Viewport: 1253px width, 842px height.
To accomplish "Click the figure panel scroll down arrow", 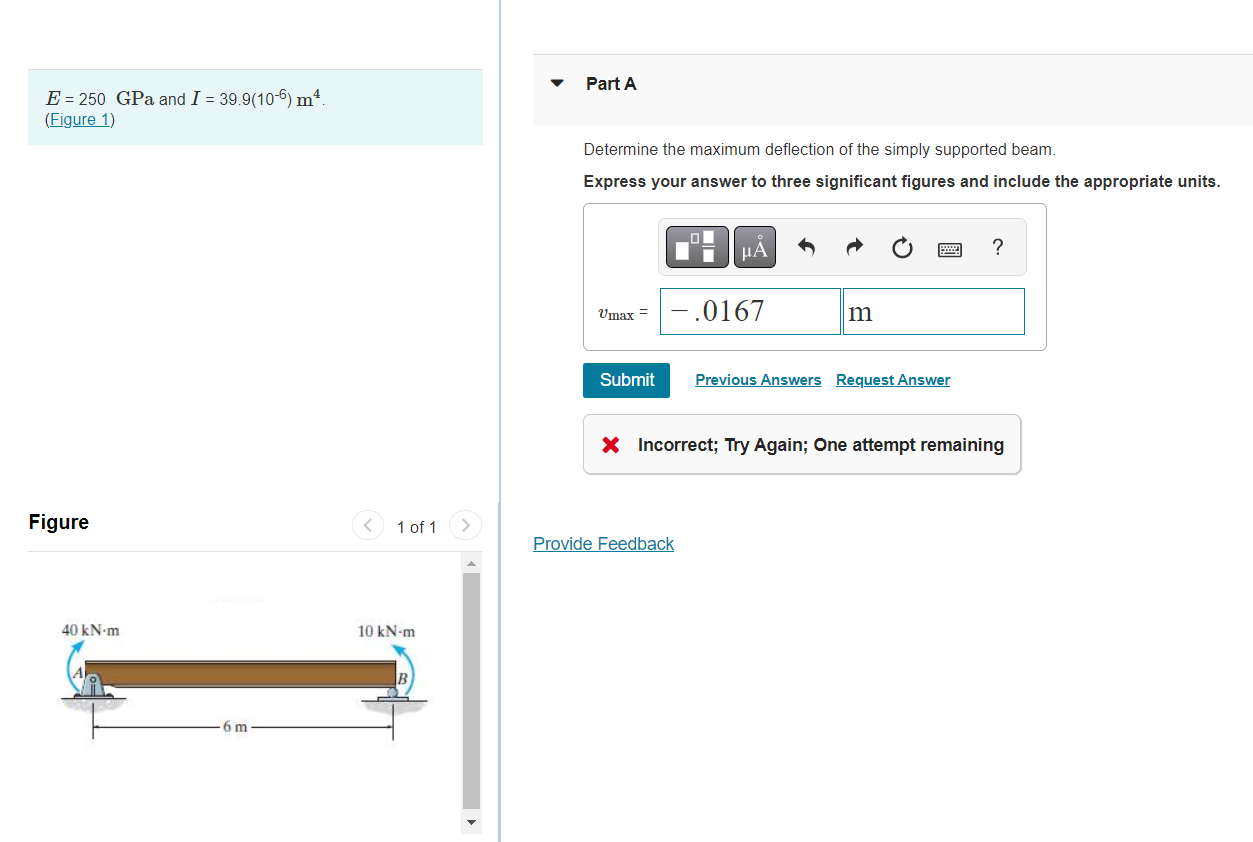I will click(471, 823).
